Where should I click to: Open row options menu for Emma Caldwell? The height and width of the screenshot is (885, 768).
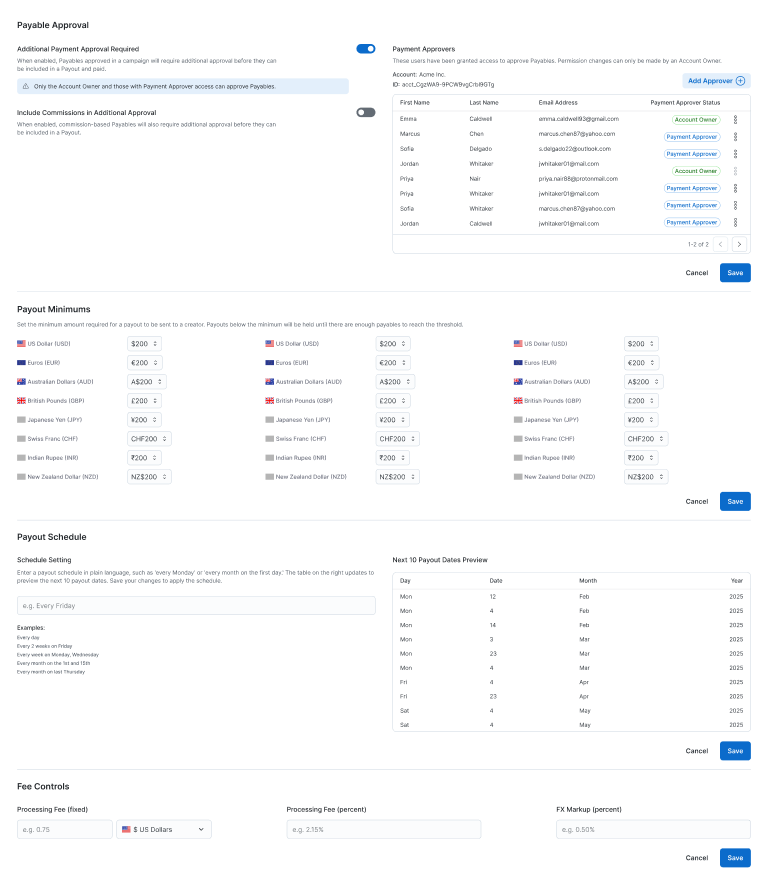pyautogui.click(x=736, y=119)
